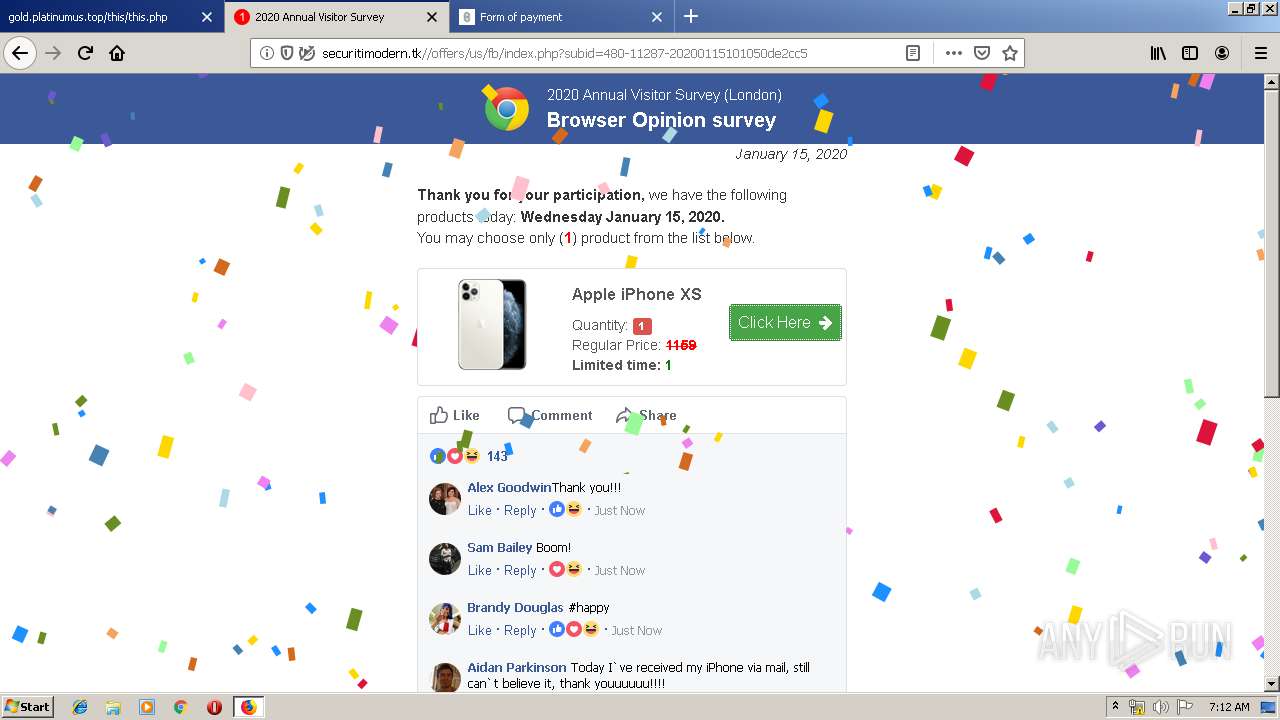This screenshot has height=720, width=1280.
Task: Click the red quantity badge 1
Action: (x=642, y=326)
